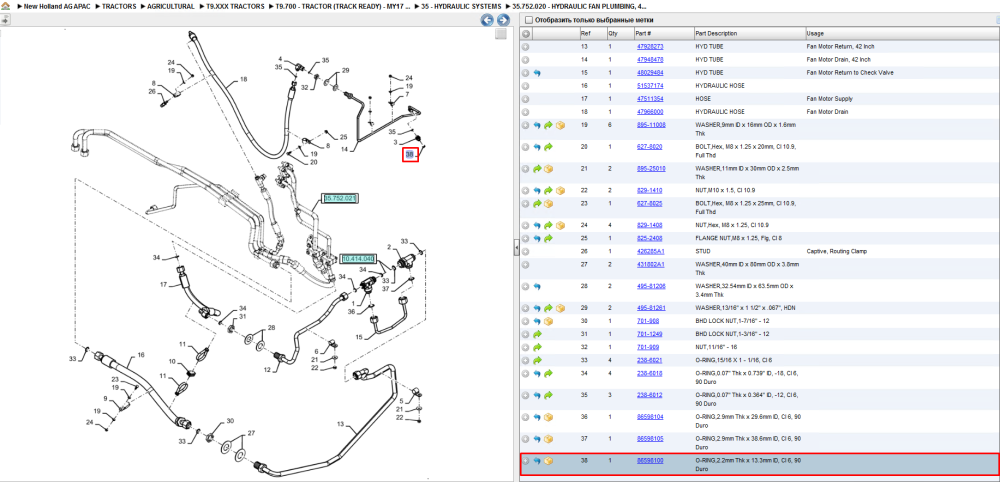
Task: Click the panel pin icon above the diagram
Action: 5,20
